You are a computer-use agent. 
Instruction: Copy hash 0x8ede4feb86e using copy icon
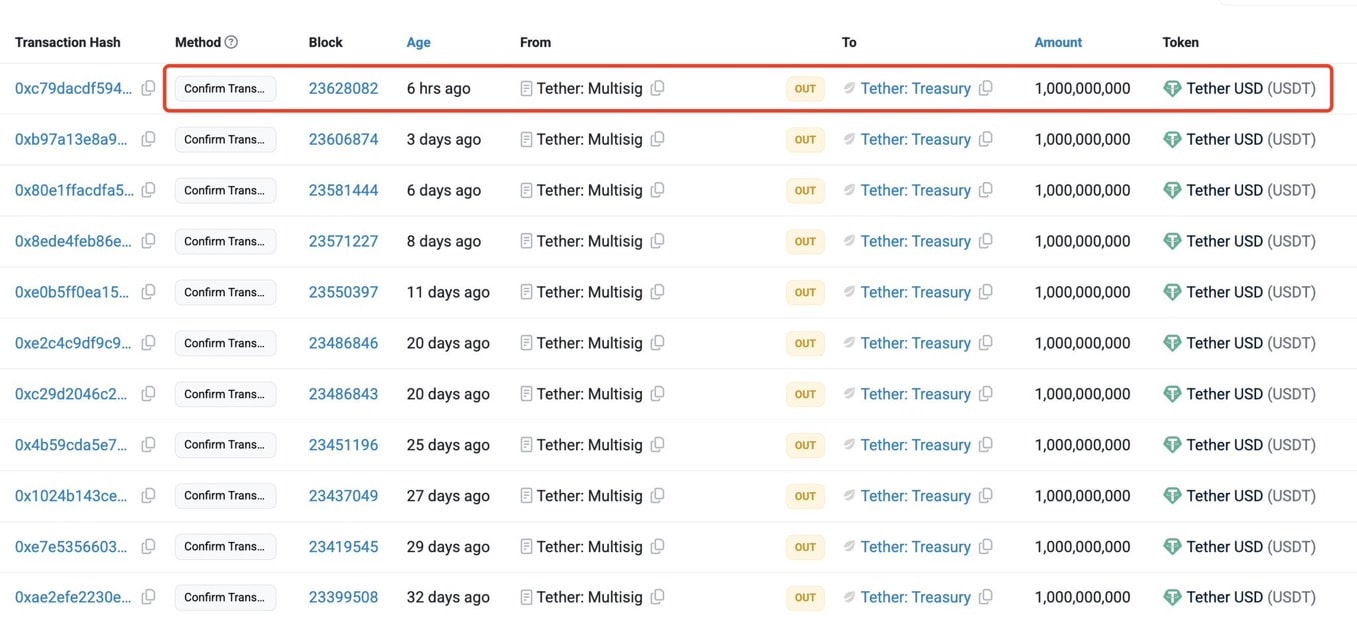148,241
